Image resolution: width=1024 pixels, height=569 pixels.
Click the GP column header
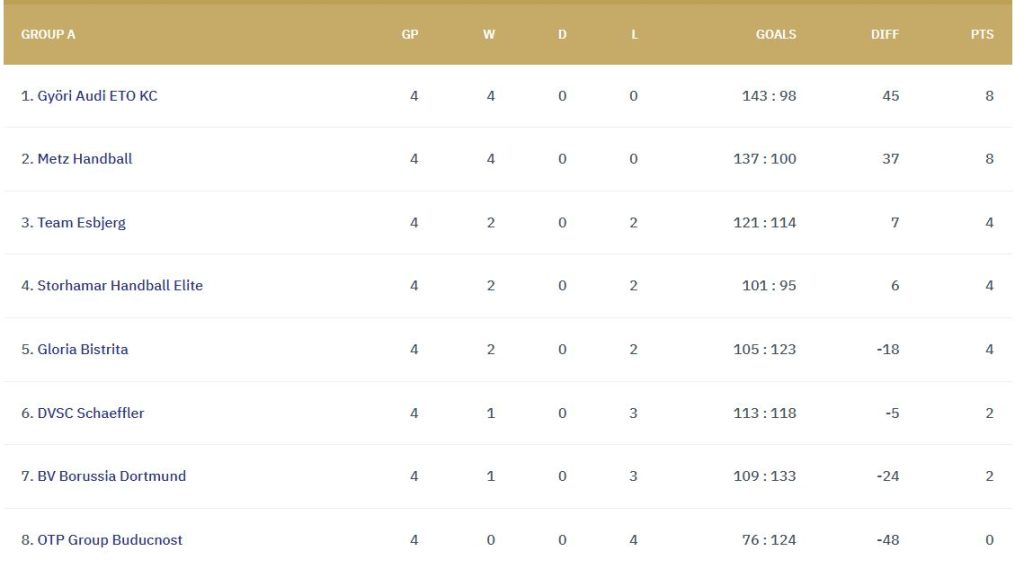click(x=410, y=34)
